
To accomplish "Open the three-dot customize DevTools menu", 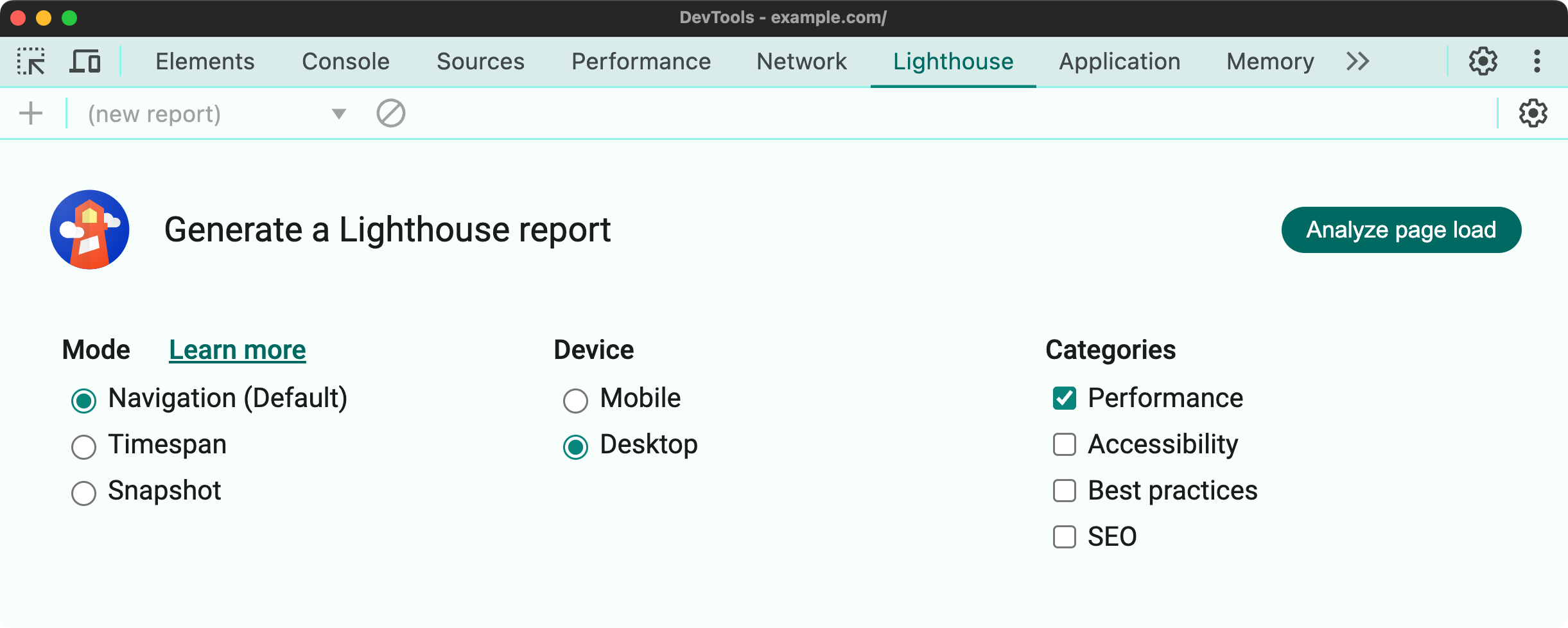I will 1537,62.
